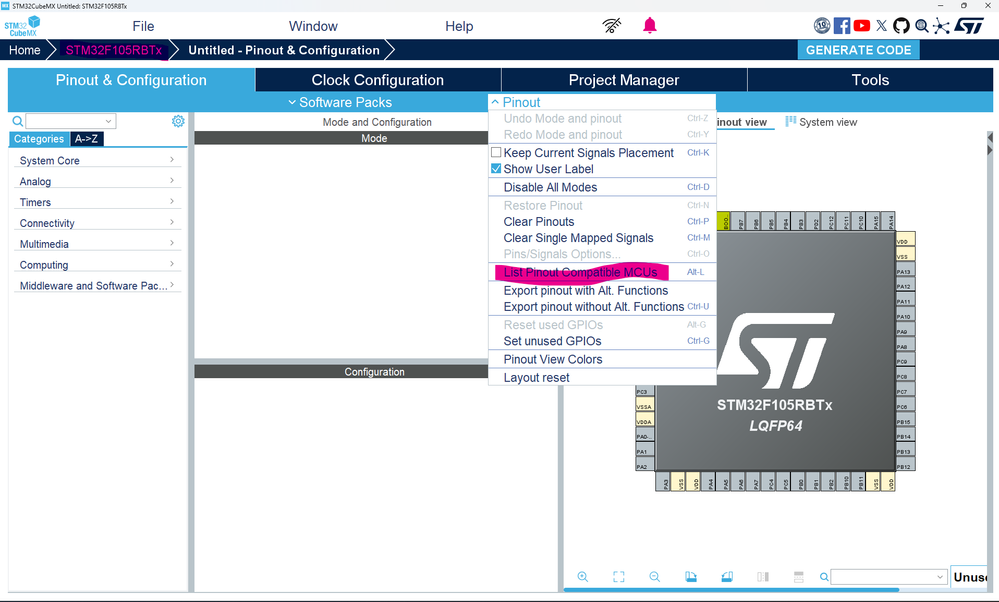Select the Pinout & Configuration tab
Screen dimensions: 999x602
pos(131,80)
